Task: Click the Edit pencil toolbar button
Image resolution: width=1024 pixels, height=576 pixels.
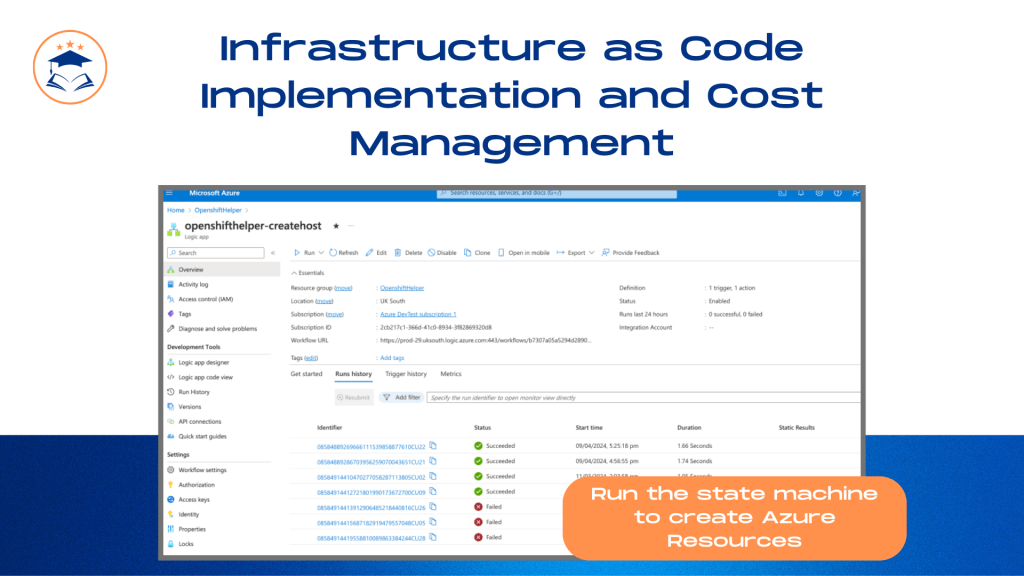Action: tap(376, 253)
